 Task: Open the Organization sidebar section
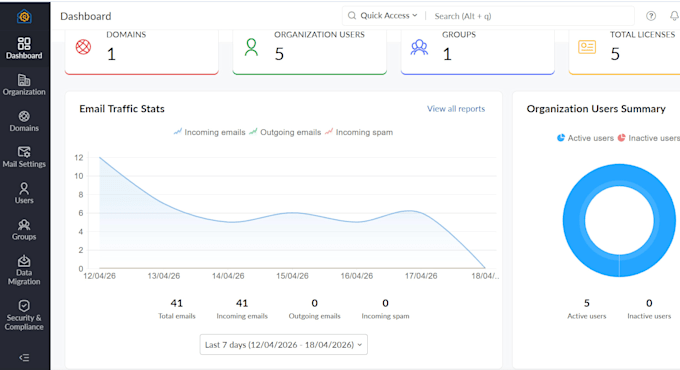pyautogui.click(x=24, y=85)
